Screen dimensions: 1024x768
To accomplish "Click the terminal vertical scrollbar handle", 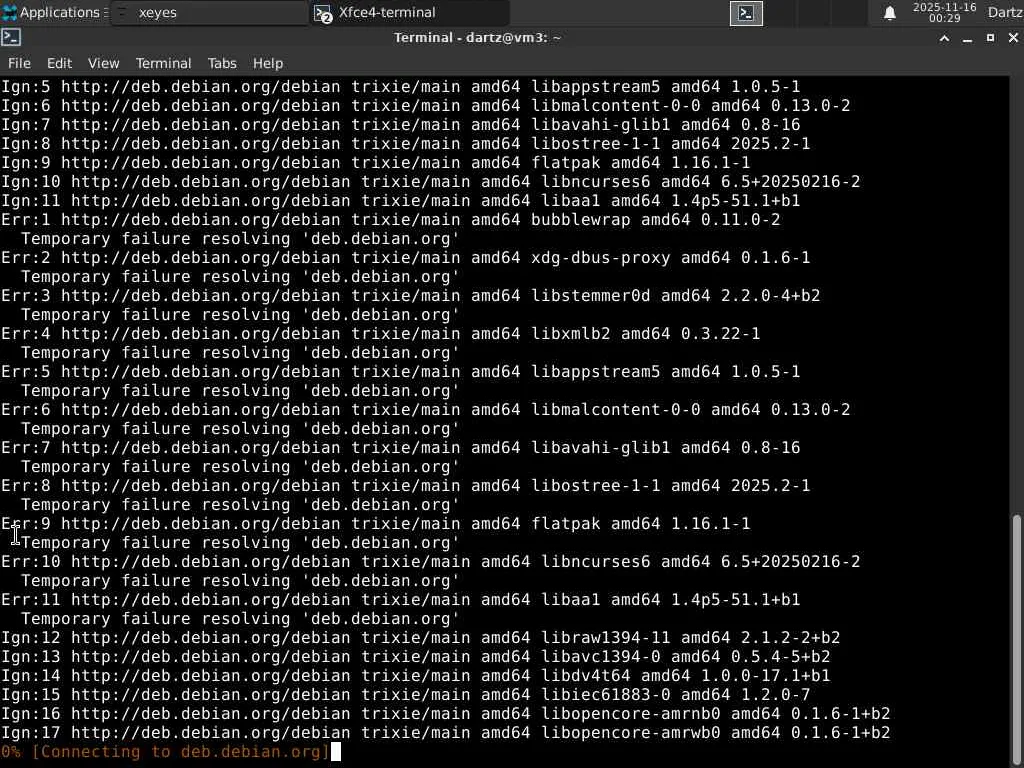I will pyautogui.click(x=1016, y=640).
